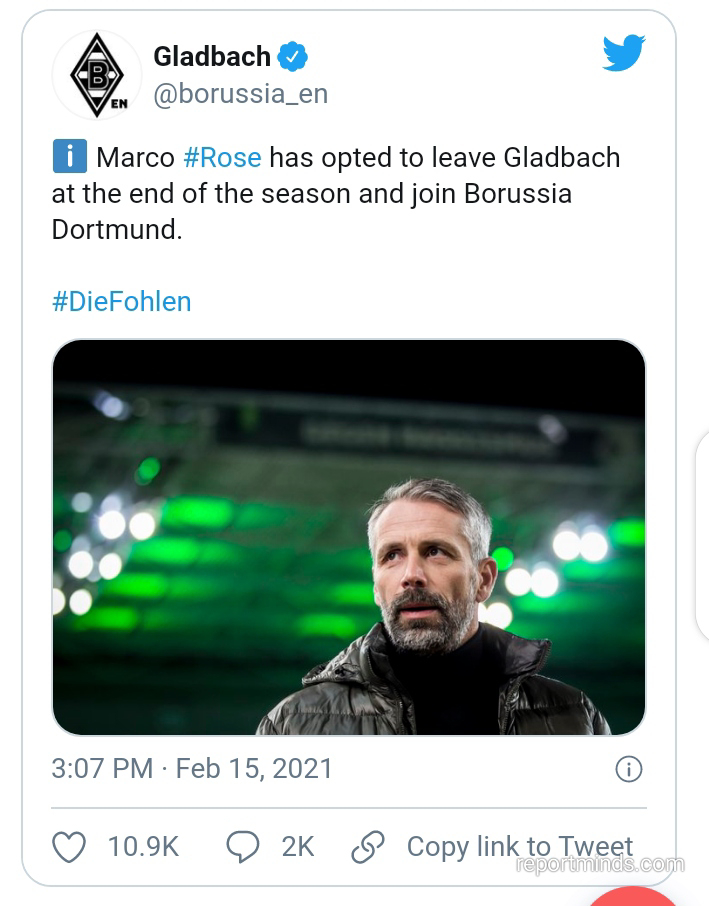Click the tweet text about Borussia Dortmund

pos(335,193)
